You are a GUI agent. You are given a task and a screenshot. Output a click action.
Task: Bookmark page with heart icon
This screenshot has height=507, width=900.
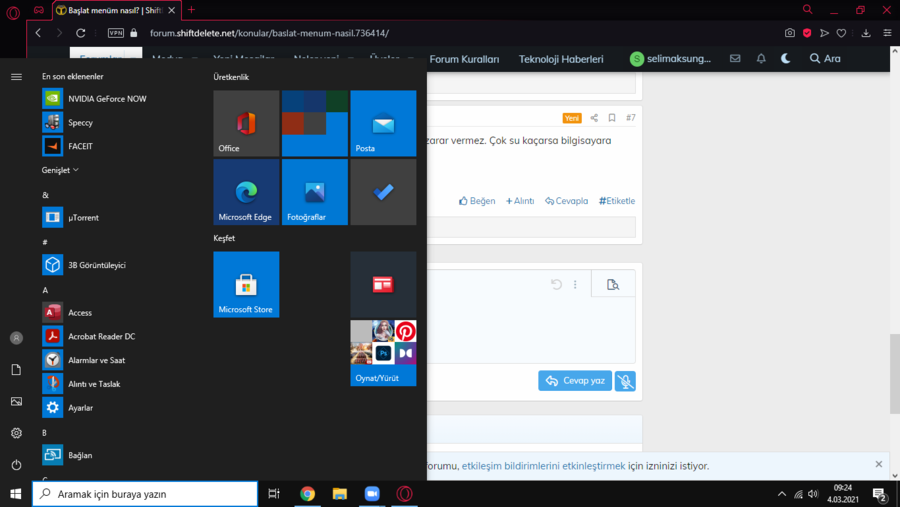coord(841,33)
